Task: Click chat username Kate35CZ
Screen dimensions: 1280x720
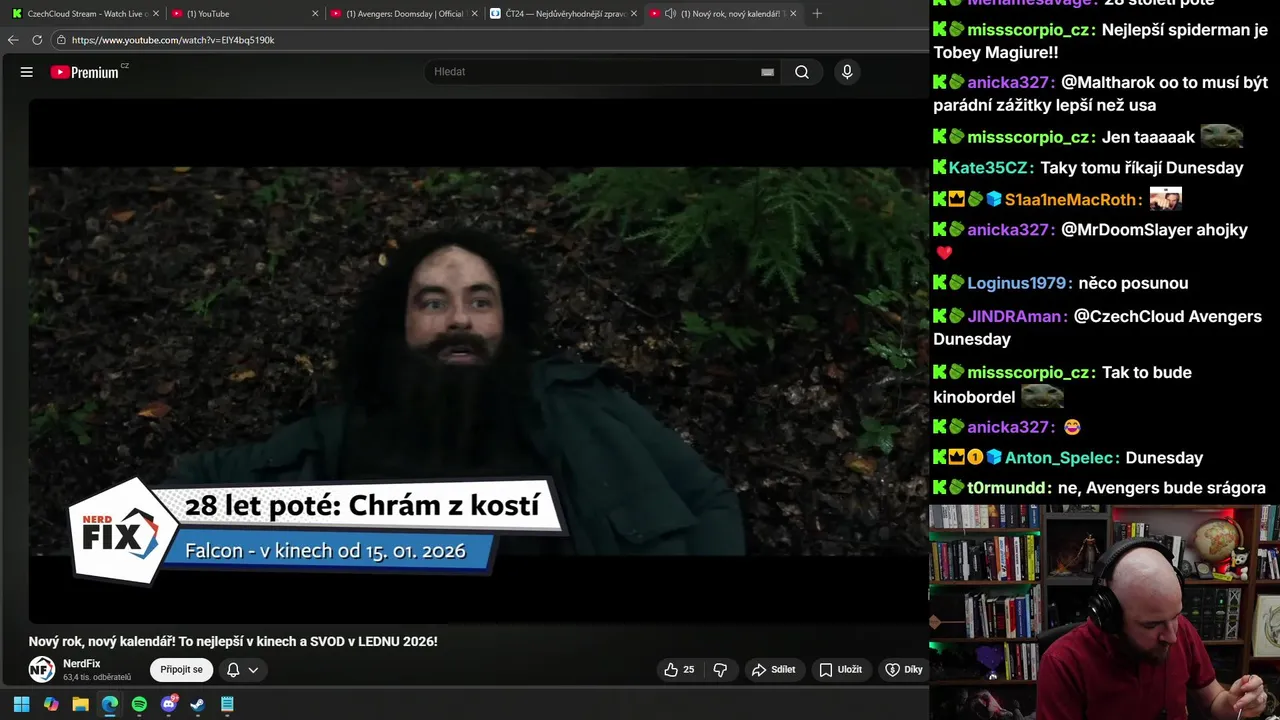Action: coord(990,168)
